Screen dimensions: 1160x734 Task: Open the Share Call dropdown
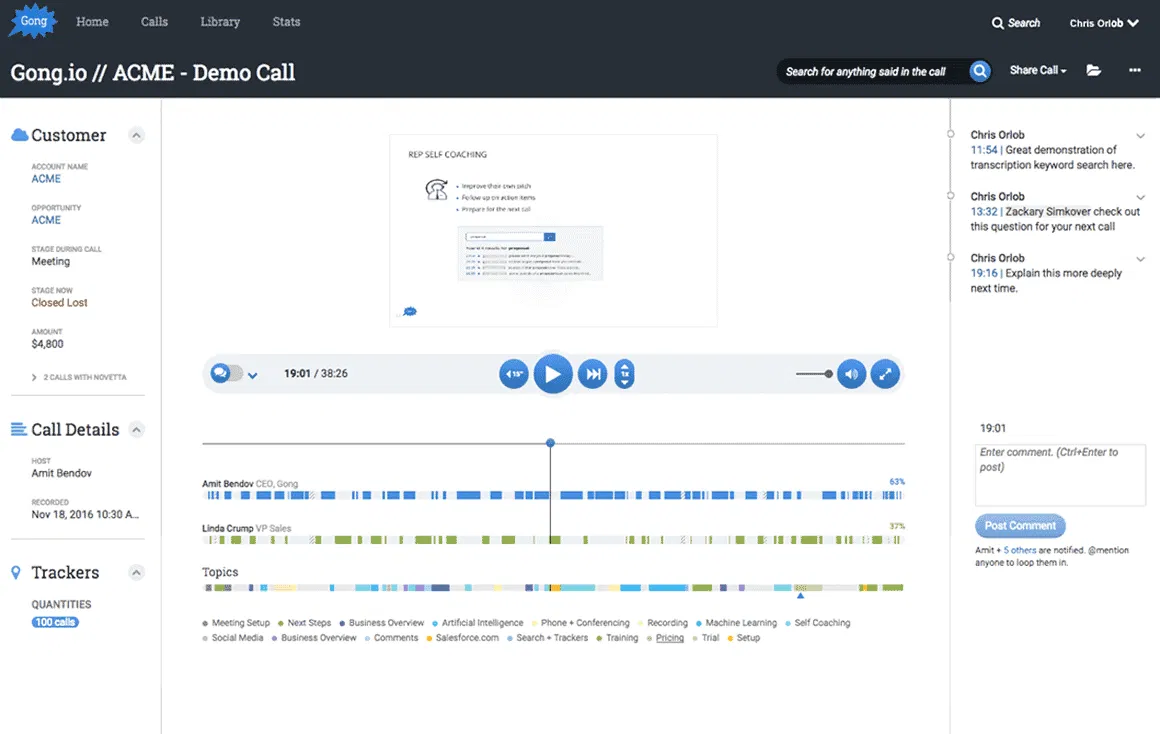pyautogui.click(x=1038, y=71)
